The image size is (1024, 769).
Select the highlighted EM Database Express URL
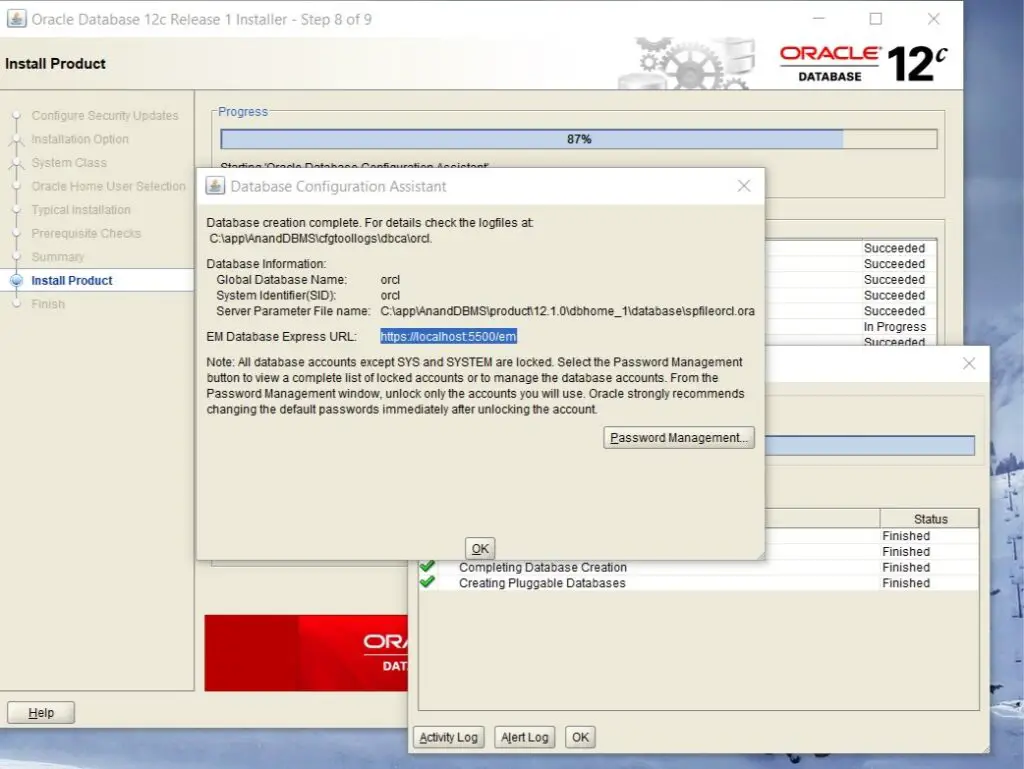pyautogui.click(x=448, y=337)
